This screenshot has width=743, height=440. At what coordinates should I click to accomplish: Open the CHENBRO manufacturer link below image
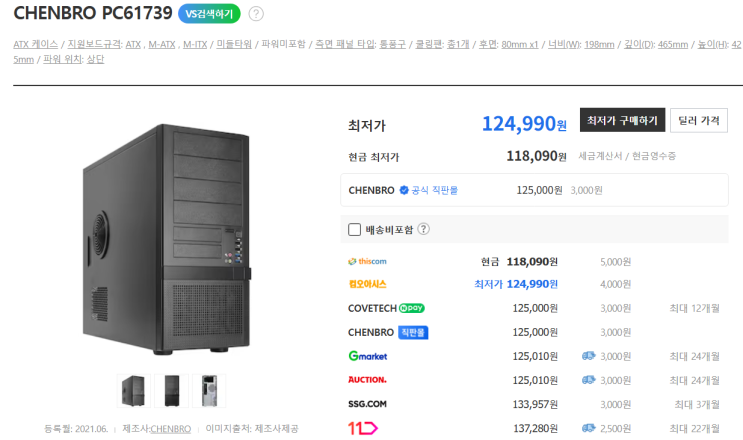171,429
